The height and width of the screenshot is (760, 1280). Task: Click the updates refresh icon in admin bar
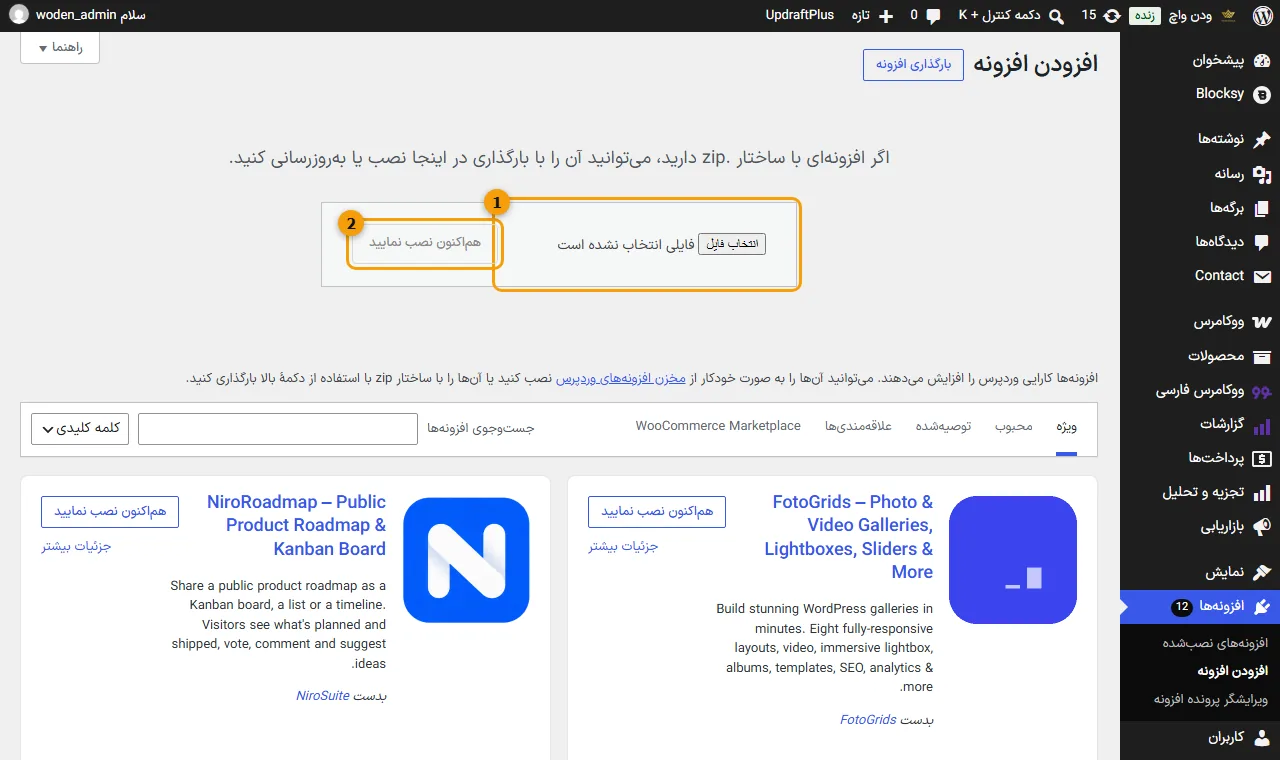1112,16
